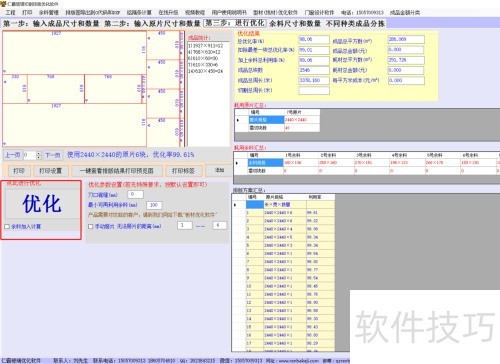This screenshot has height=364, width=500.
Task: Click the 打印标签 button
Action: pos(183,171)
